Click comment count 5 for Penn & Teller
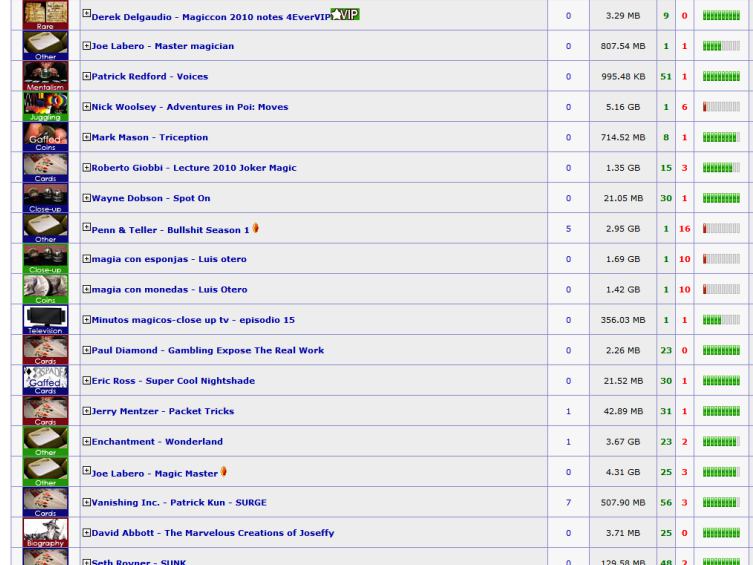The image size is (753, 565). tap(568, 229)
